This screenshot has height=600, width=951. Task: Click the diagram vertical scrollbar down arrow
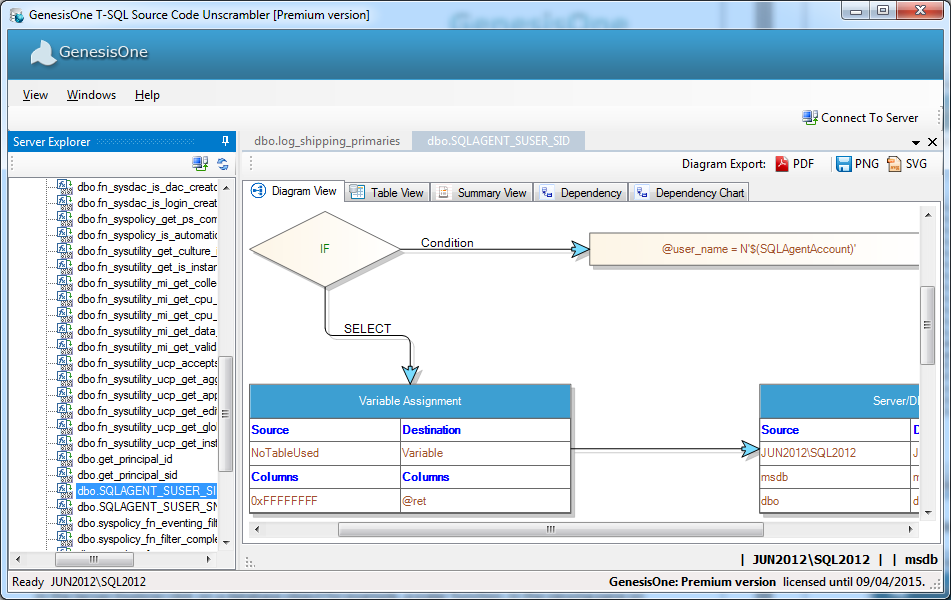(x=928, y=513)
